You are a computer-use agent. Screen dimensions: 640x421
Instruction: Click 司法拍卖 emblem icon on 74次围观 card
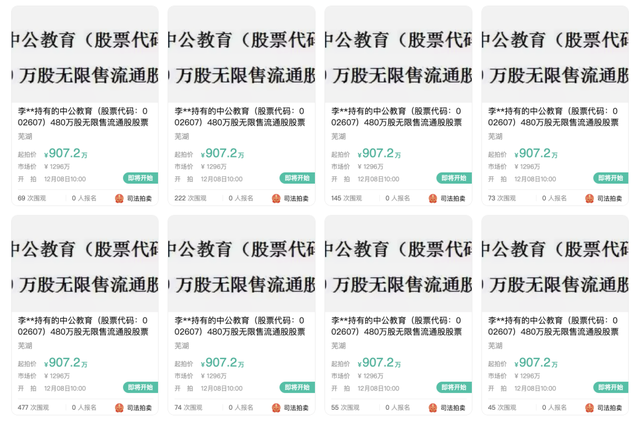(276, 408)
